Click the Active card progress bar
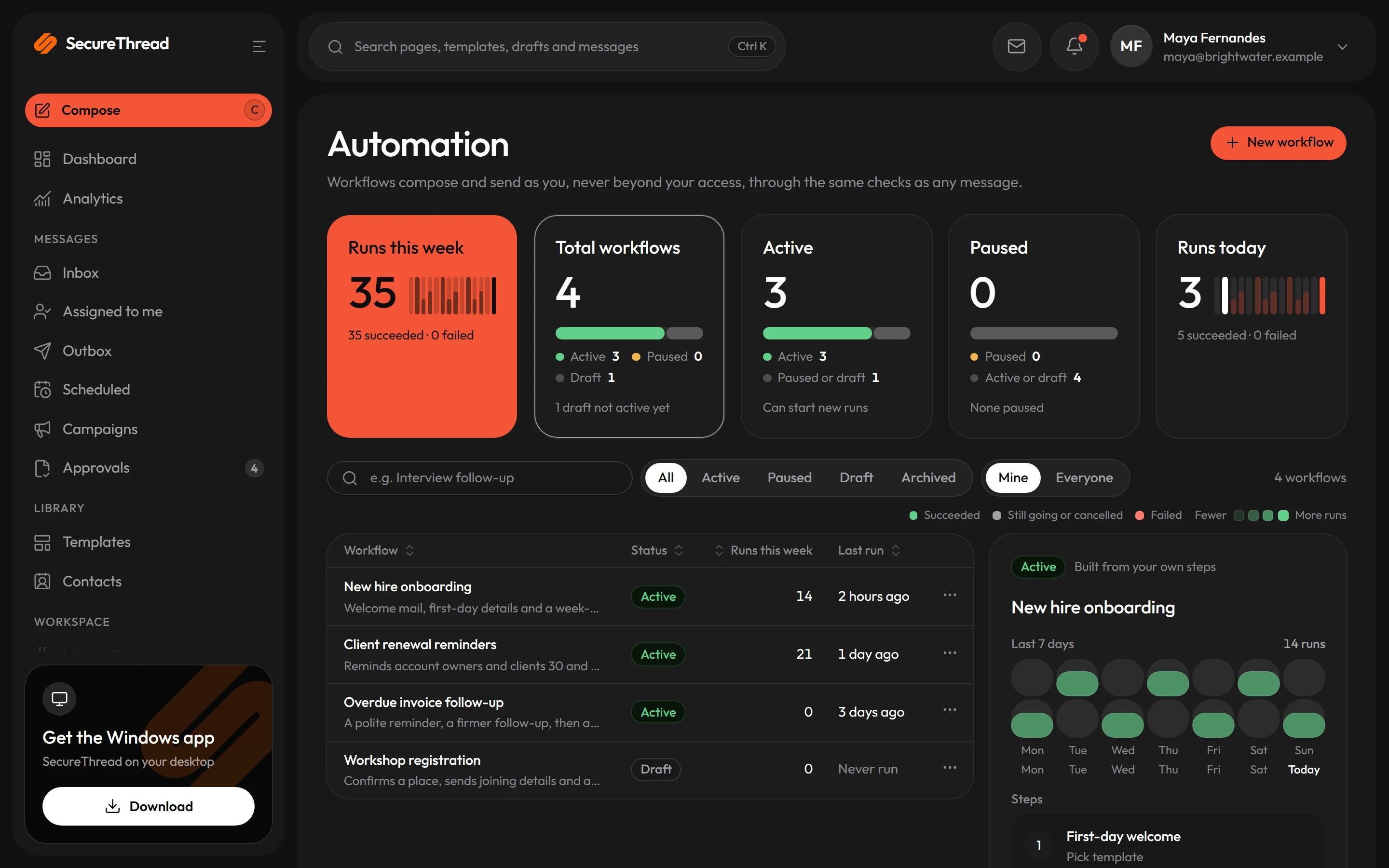Viewport: 1389px width, 868px height. (836, 333)
